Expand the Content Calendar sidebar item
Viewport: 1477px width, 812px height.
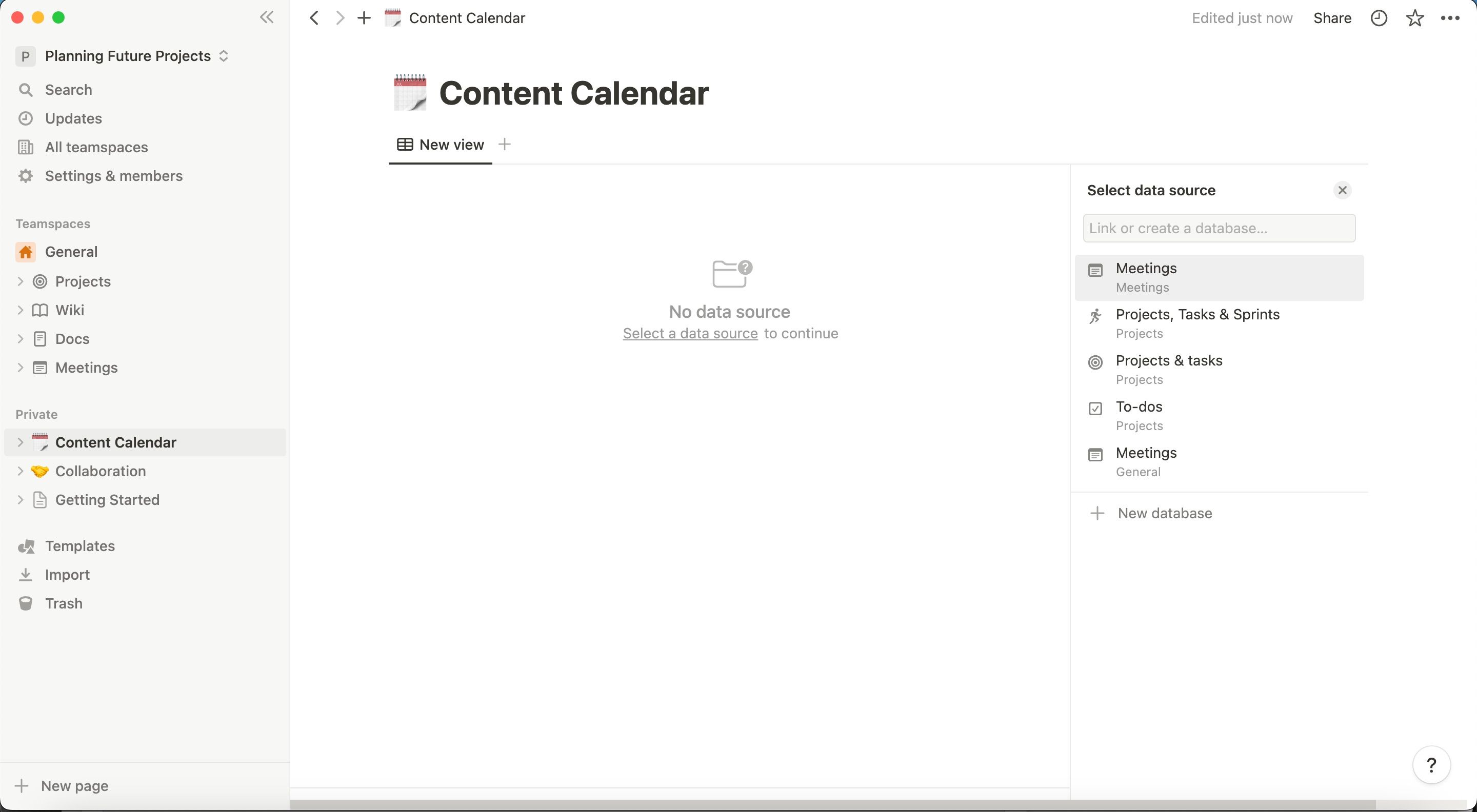[20, 442]
